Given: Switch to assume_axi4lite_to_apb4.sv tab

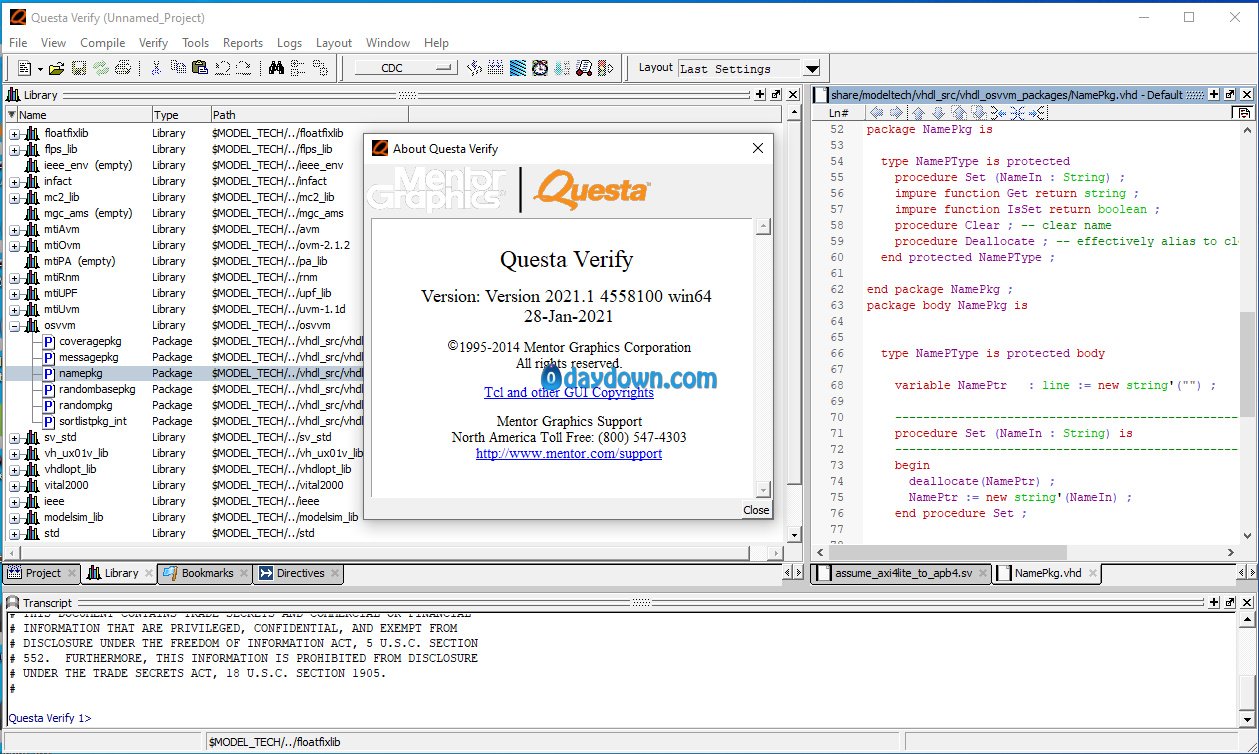Looking at the screenshot, I should tap(902, 573).
